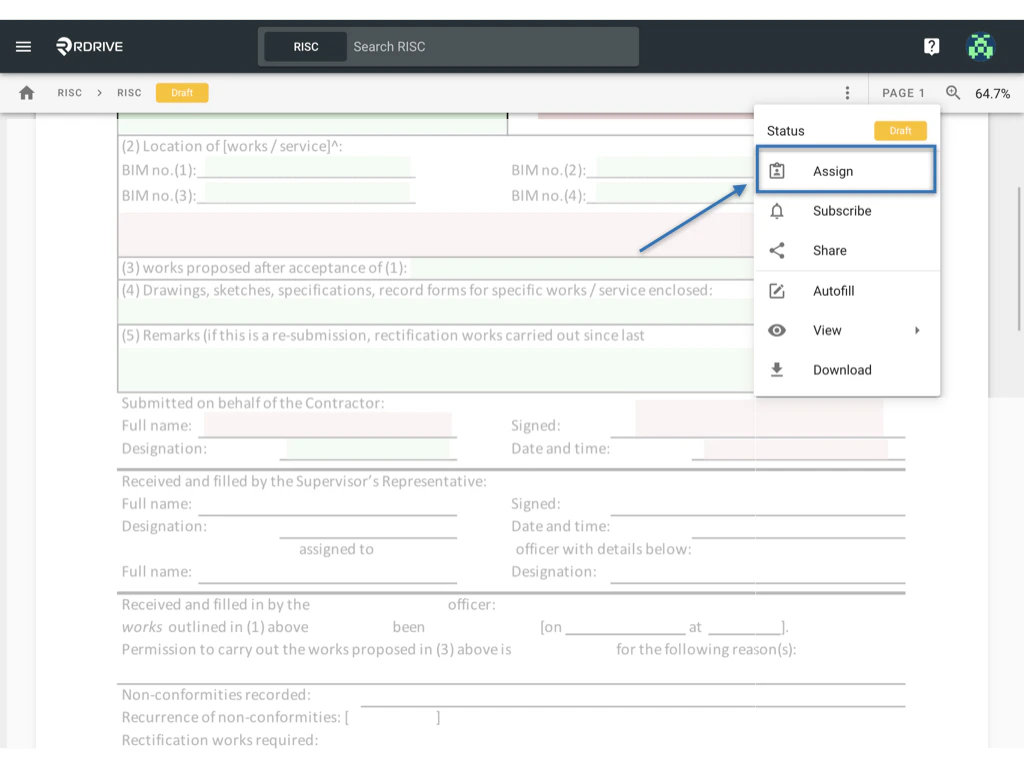
Task: Select the Share icon
Action: [777, 250]
